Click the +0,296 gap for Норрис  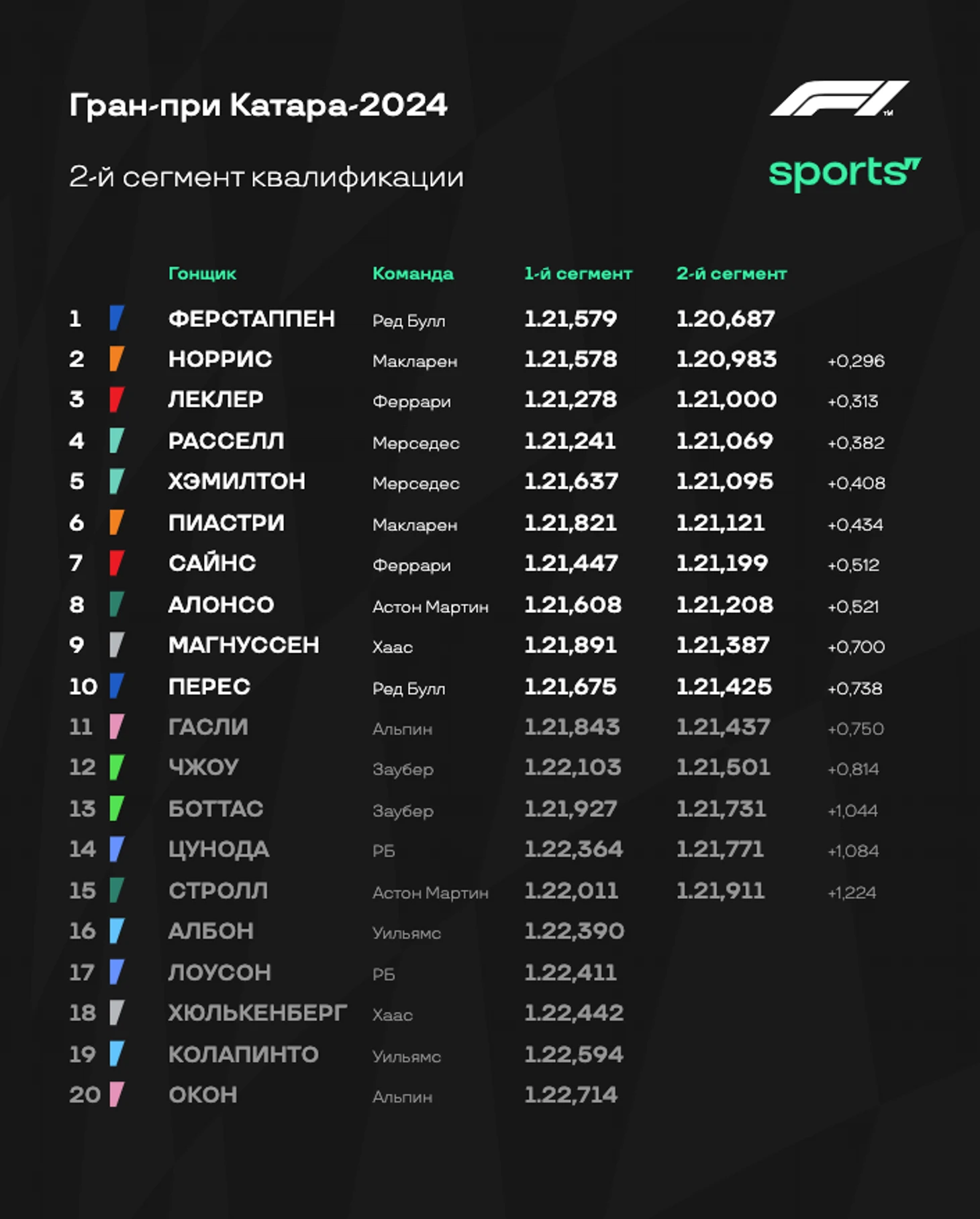click(856, 361)
